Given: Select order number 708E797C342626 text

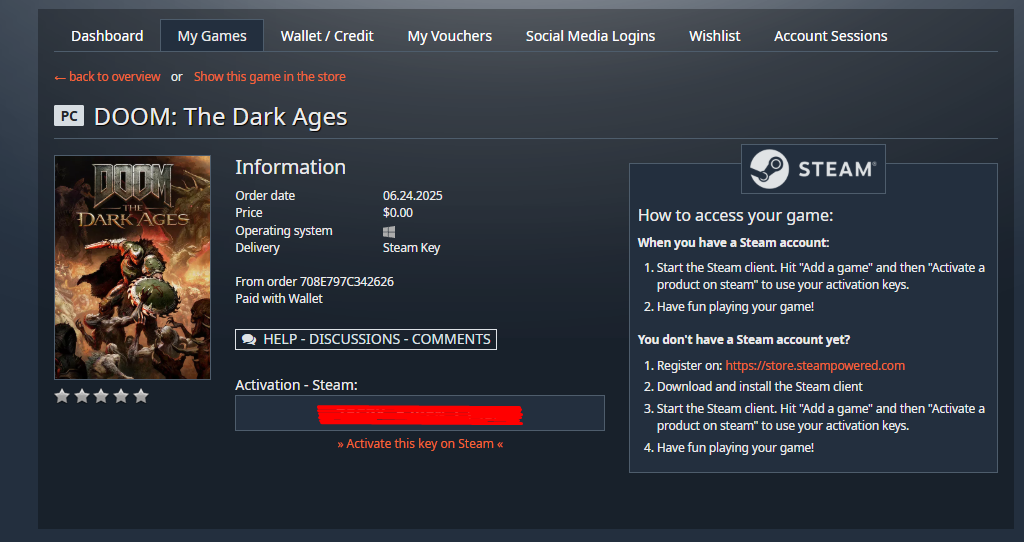Looking at the screenshot, I should pos(347,281).
